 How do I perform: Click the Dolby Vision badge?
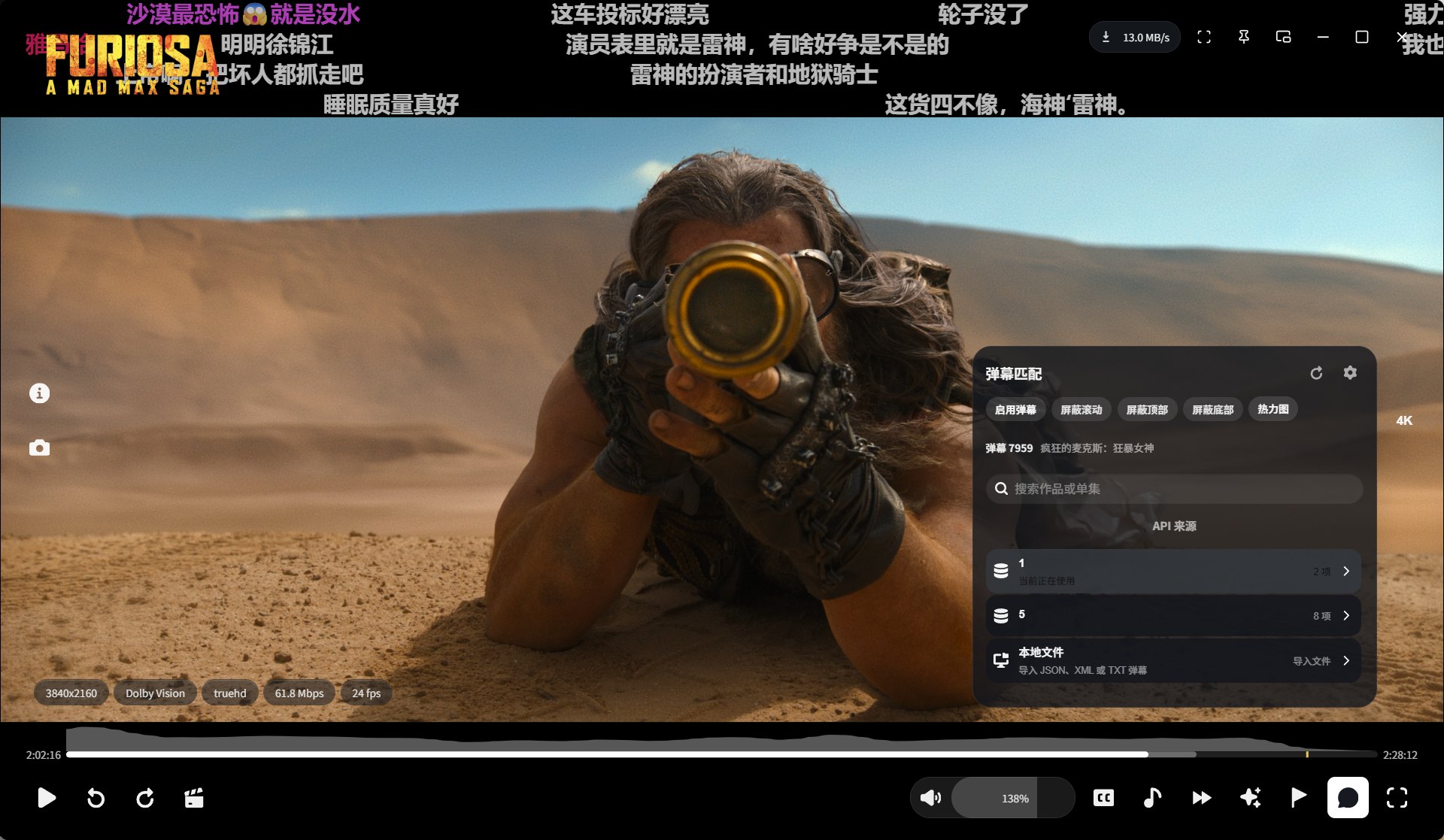click(155, 693)
